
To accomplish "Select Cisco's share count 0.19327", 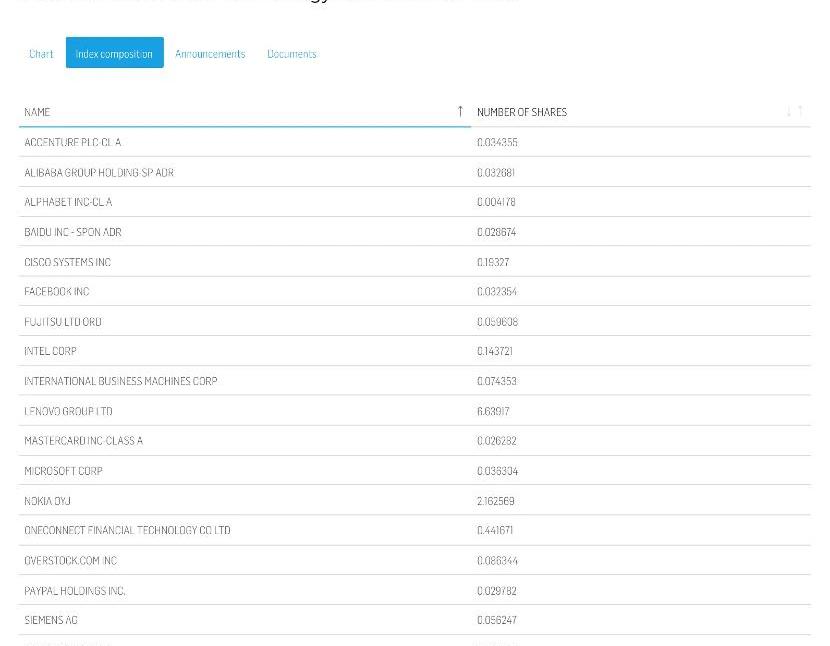I will pos(493,262).
